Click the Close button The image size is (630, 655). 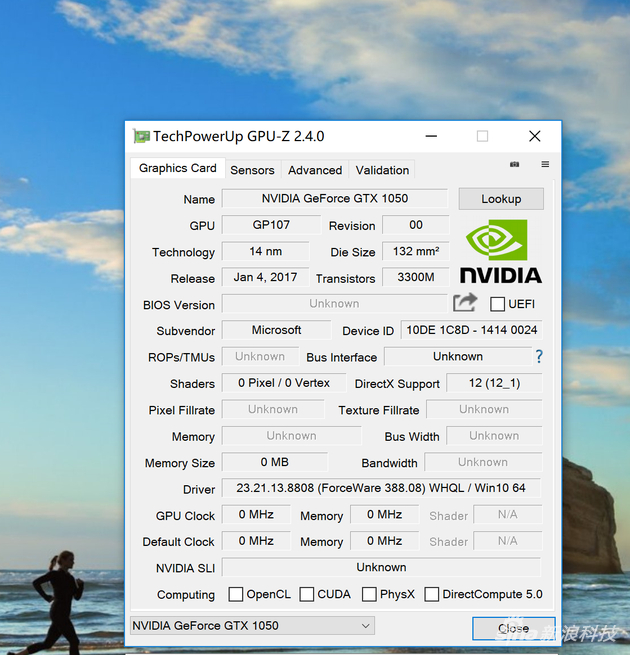513,628
